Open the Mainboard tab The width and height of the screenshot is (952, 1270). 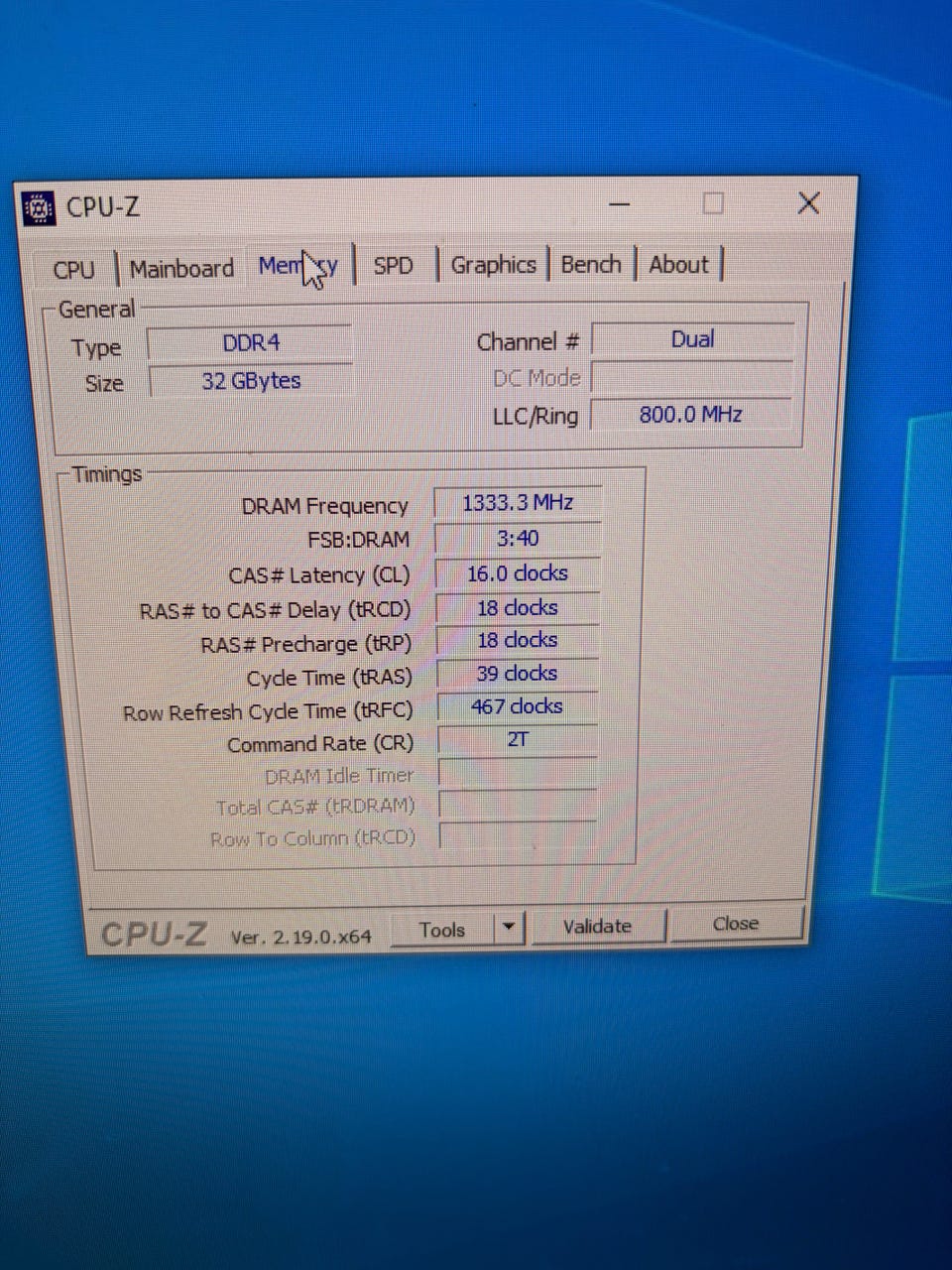coord(181,269)
